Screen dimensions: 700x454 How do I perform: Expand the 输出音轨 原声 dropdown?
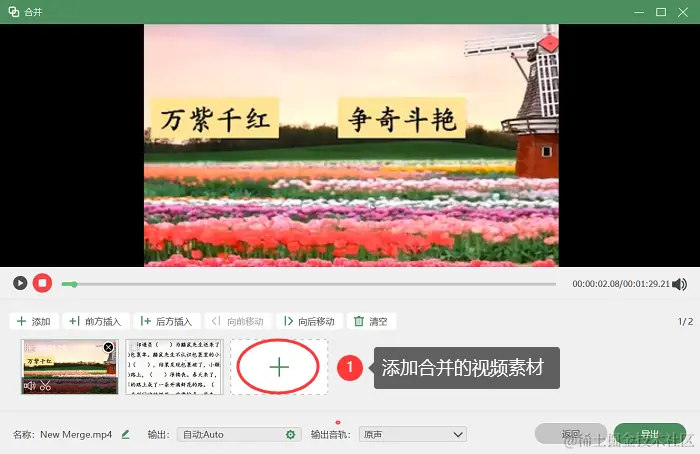pos(413,434)
